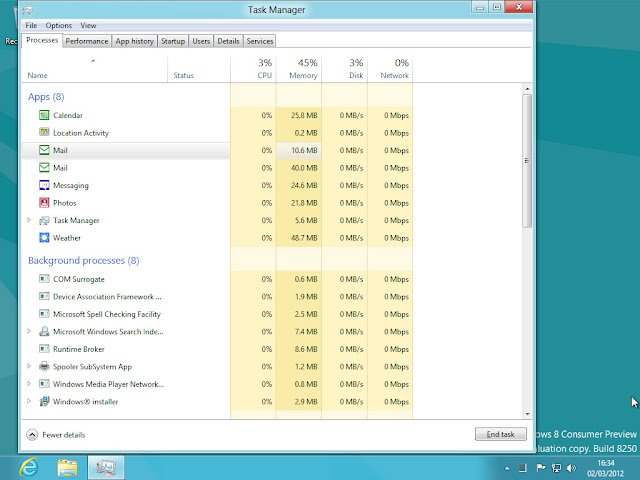The width and height of the screenshot is (640, 480).
Task: Click the Location Activity icon
Action: [x=44, y=132]
